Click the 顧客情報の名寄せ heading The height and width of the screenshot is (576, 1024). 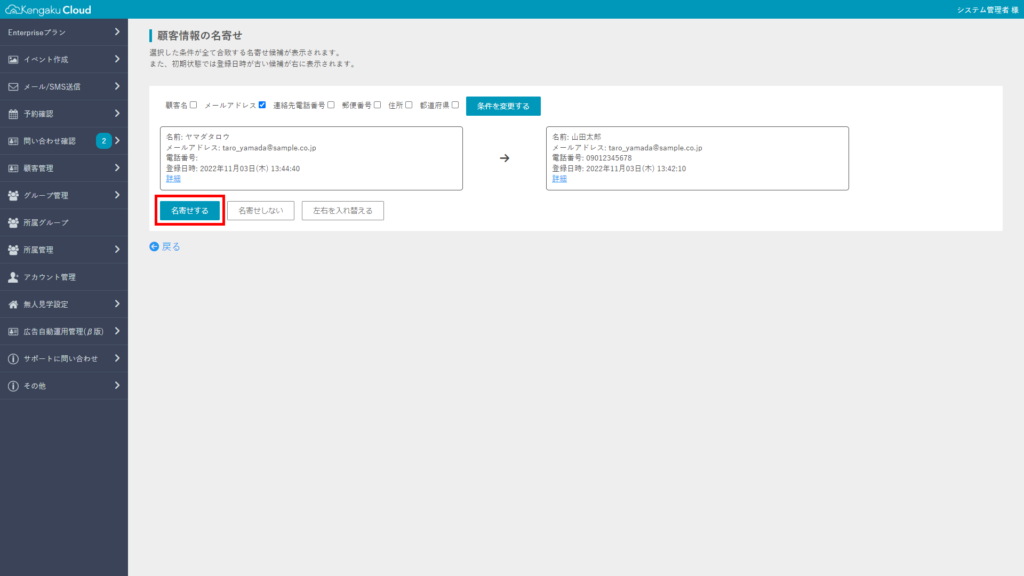coord(200,36)
